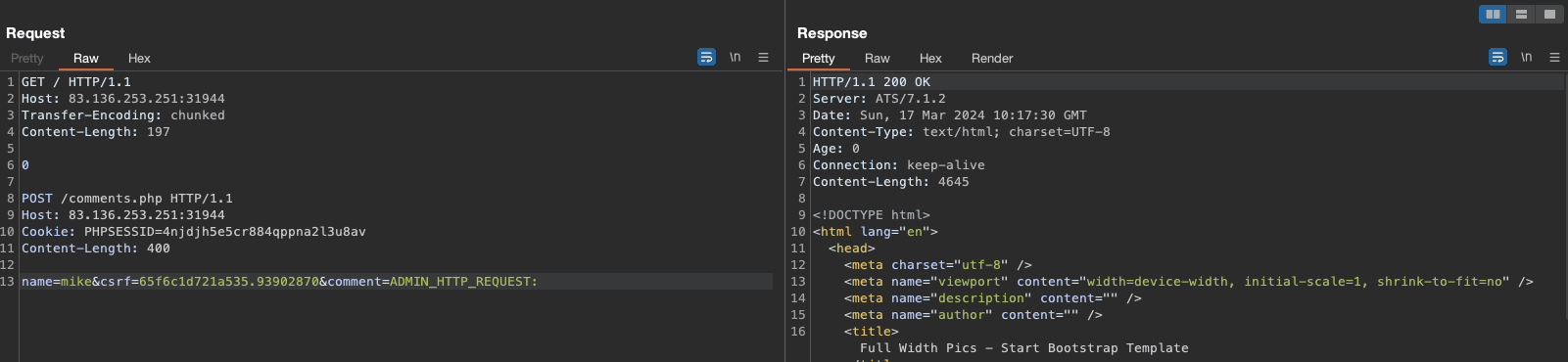Click 'Server: ATS/7.1.2' response header
1568x362 pixels.
tap(879, 99)
